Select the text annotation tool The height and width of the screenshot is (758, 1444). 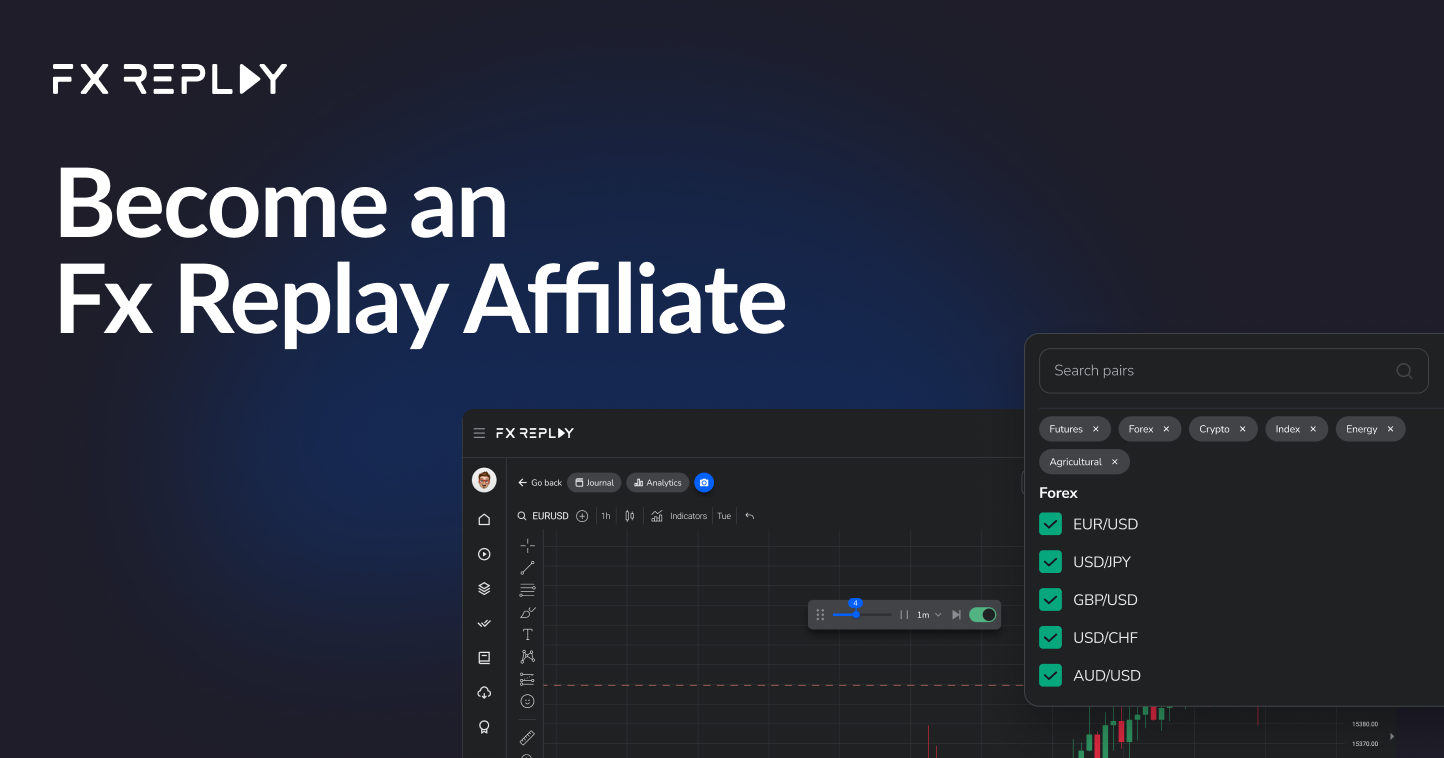click(527, 633)
